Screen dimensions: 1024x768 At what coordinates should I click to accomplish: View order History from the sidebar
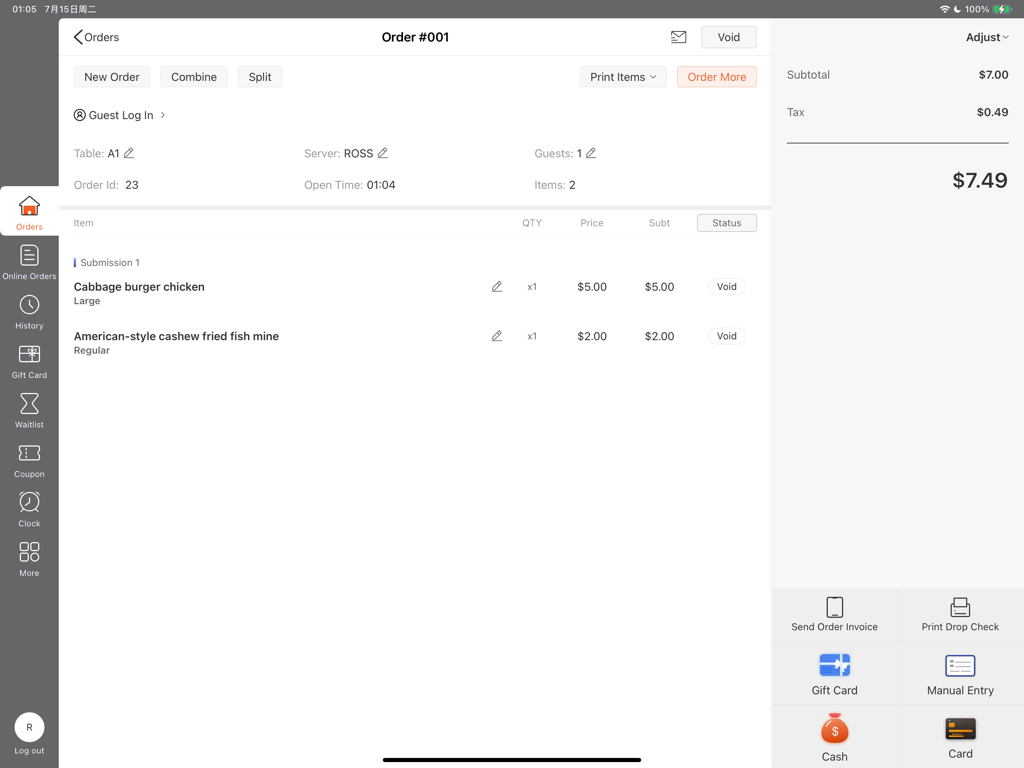point(29,309)
